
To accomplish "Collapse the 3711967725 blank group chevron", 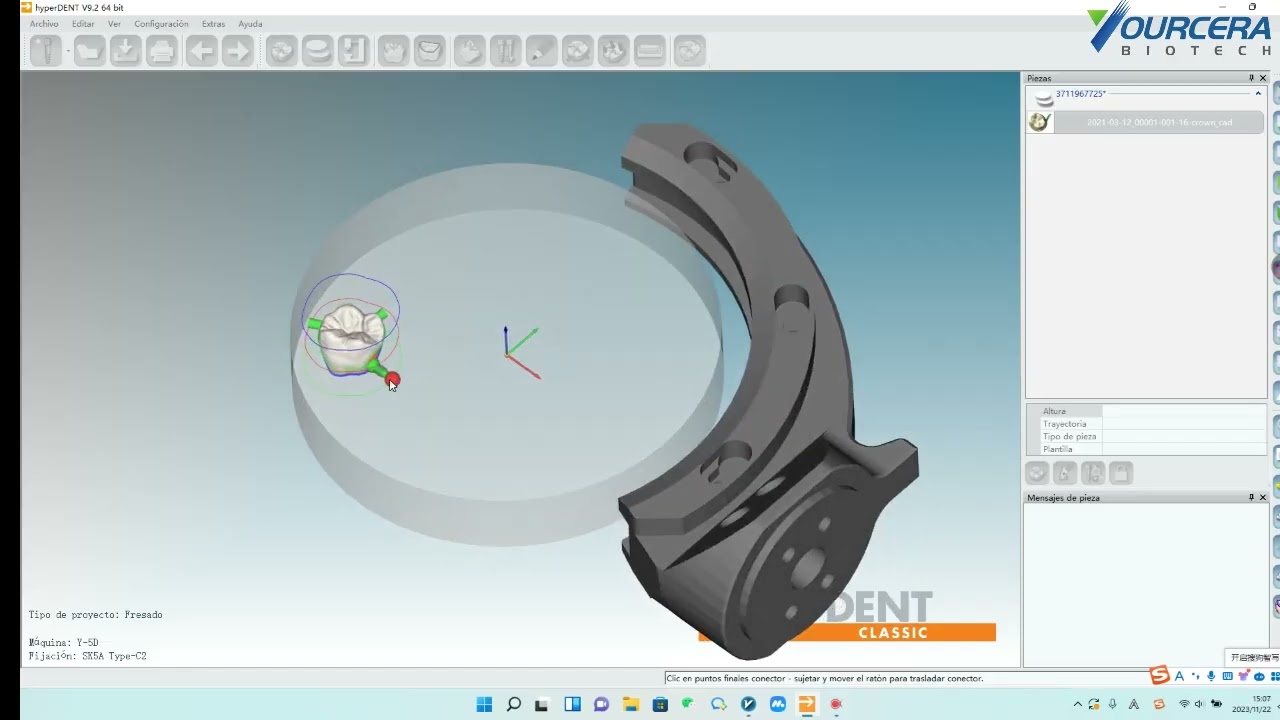I will (x=1258, y=94).
